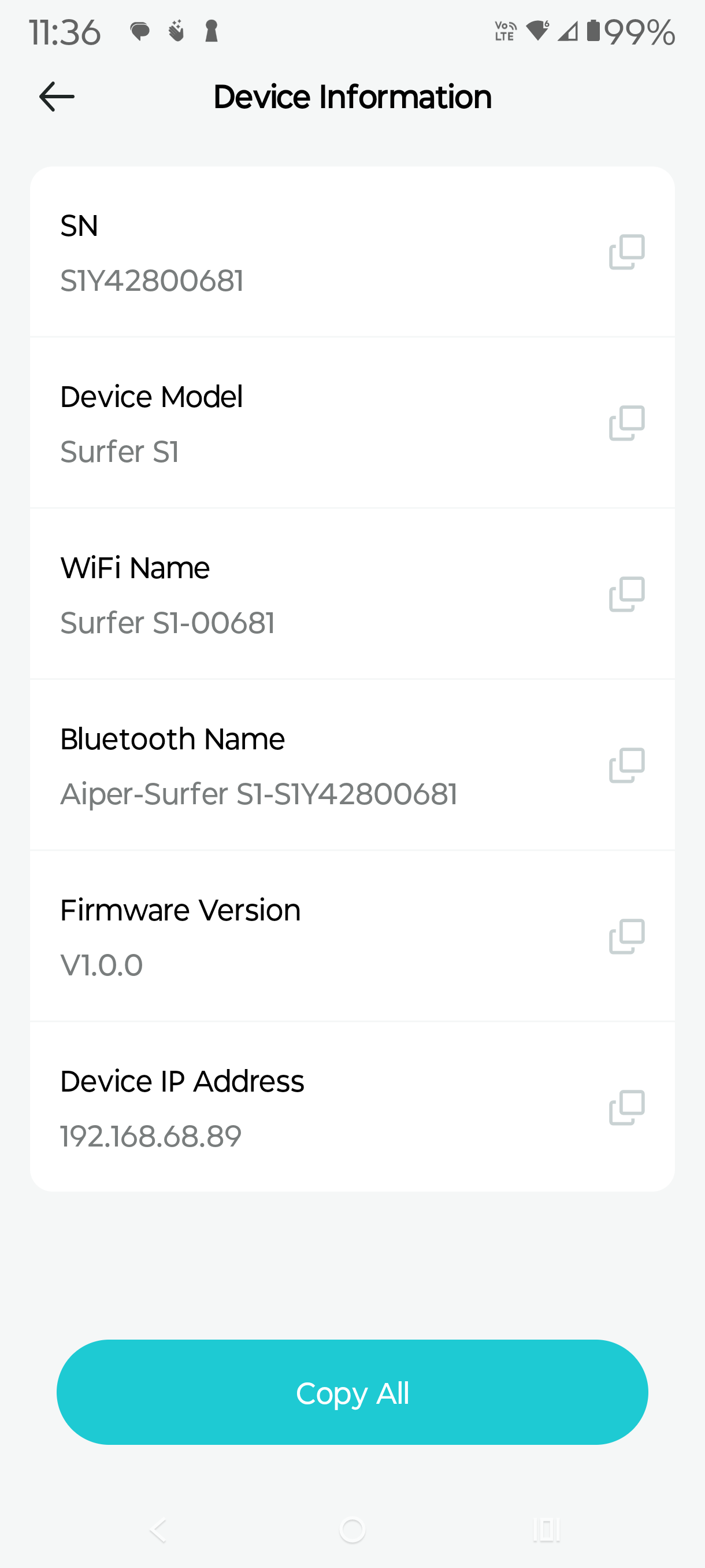
Task: Copy the Device Model value
Action: [x=626, y=423]
